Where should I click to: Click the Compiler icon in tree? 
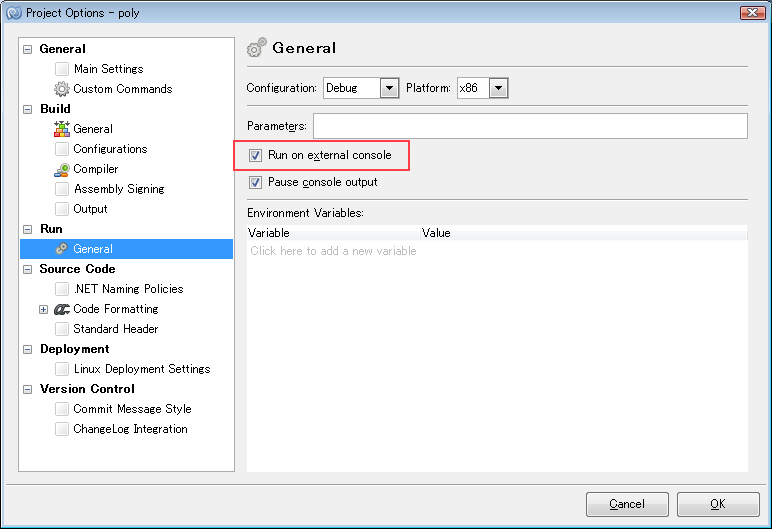(62, 169)
